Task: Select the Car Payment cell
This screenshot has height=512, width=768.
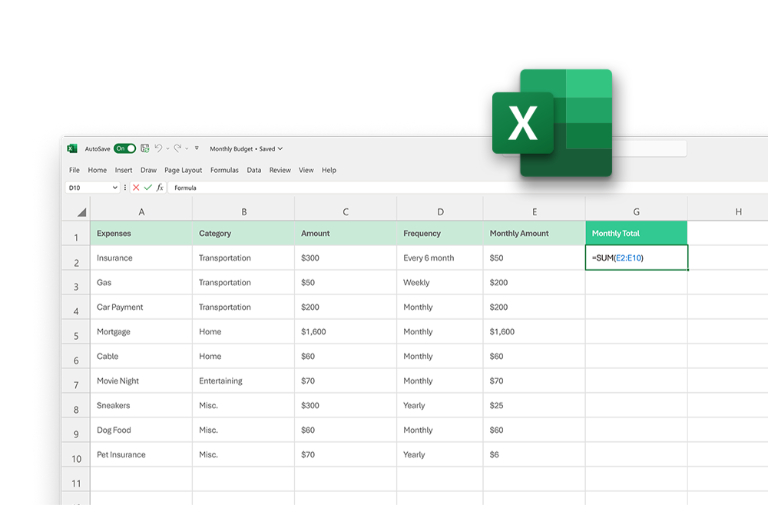Action: click(142, 307)
